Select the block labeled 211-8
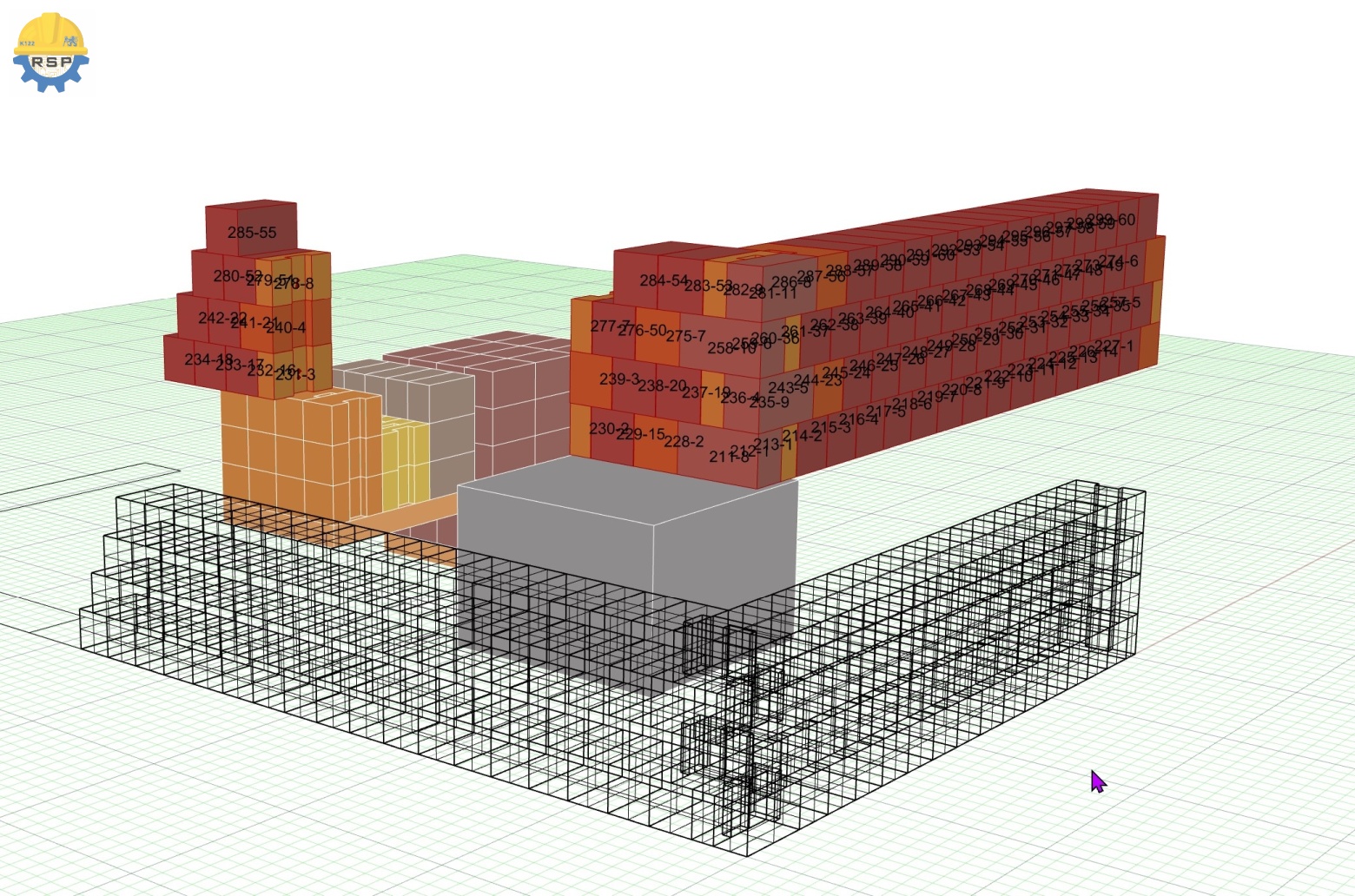The height and width of the screenshot is (896, 1355). [729, 456]
